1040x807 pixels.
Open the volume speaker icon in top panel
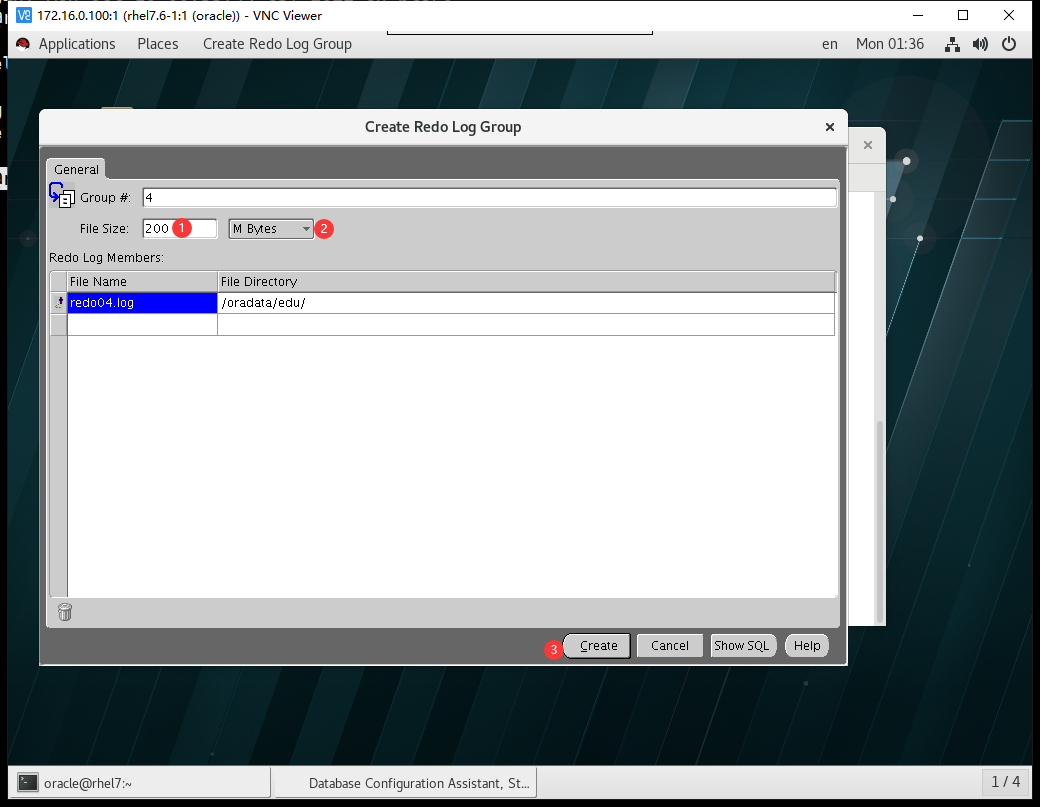pos(980,44)
